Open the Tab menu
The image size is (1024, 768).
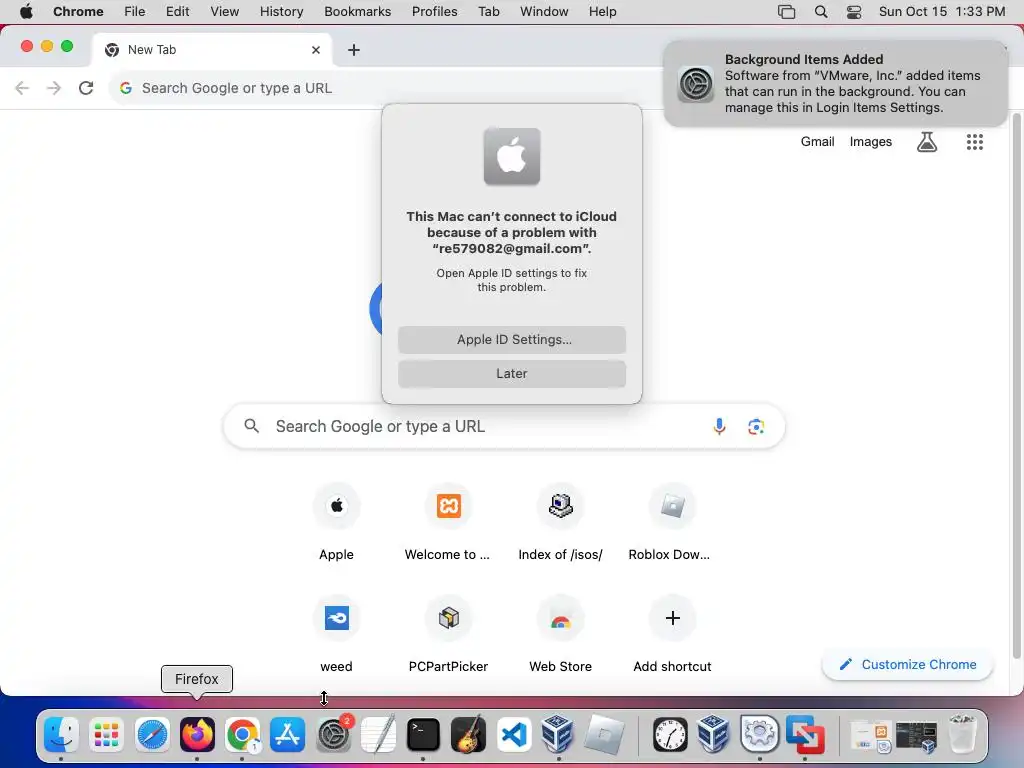pos(488,12)
